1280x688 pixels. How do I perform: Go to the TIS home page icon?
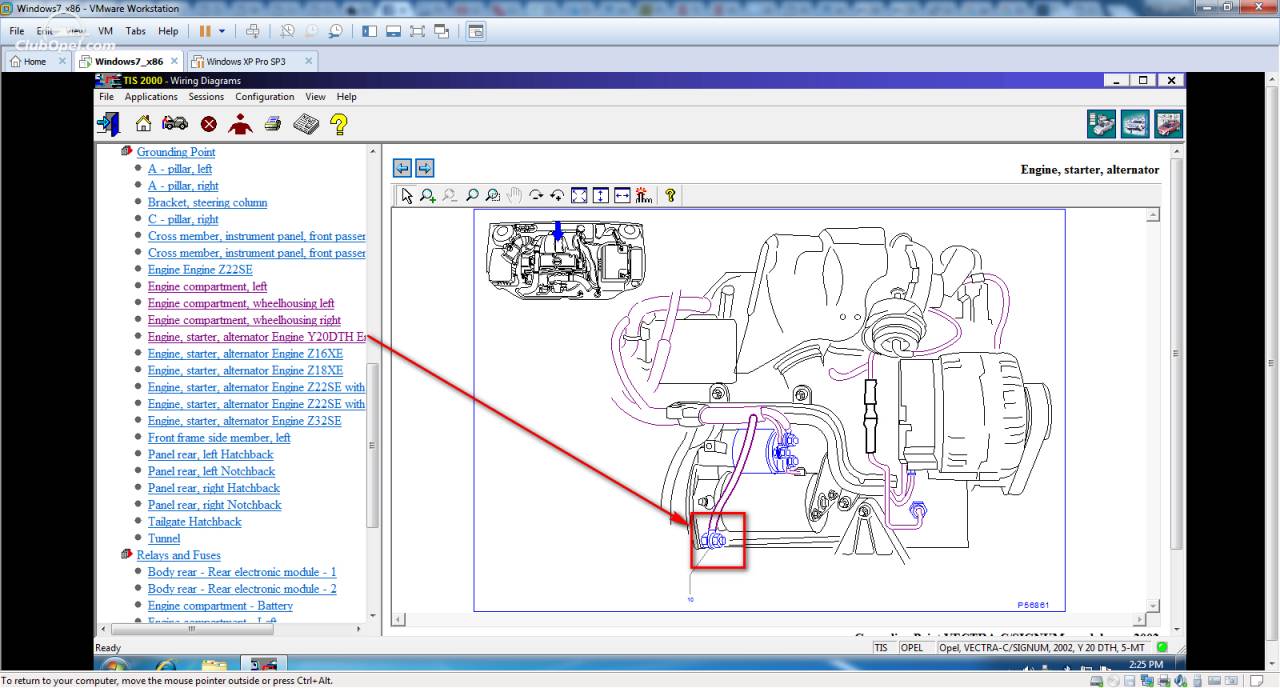[144, 124]
